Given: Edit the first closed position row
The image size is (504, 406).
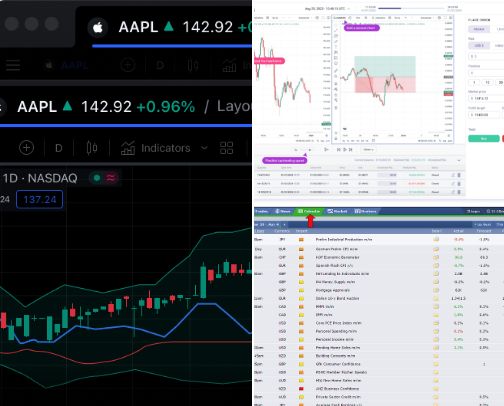Looking at the screenshot, I should coord(453,175).
